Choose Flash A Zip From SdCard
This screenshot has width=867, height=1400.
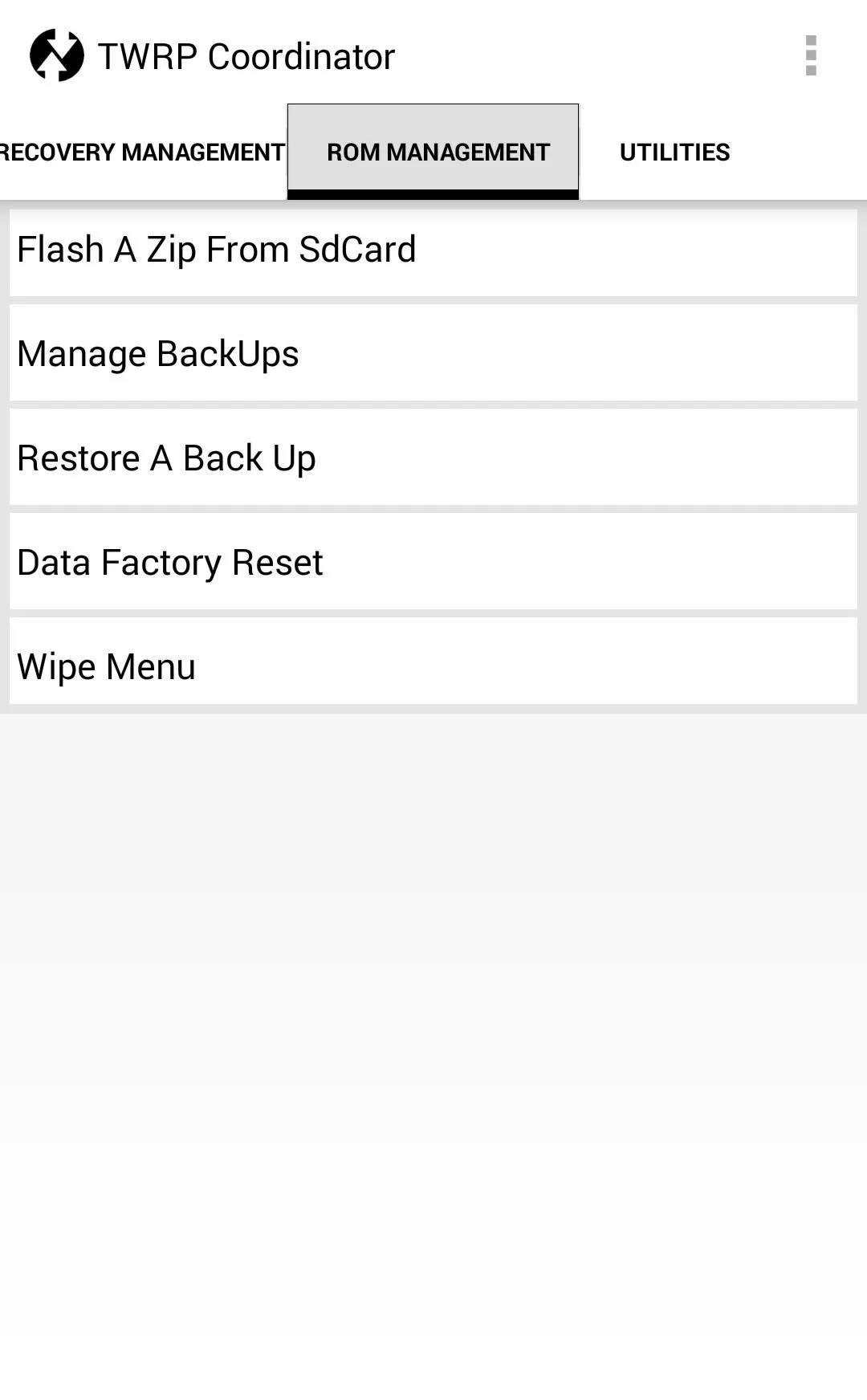click(x=433, y=250)
